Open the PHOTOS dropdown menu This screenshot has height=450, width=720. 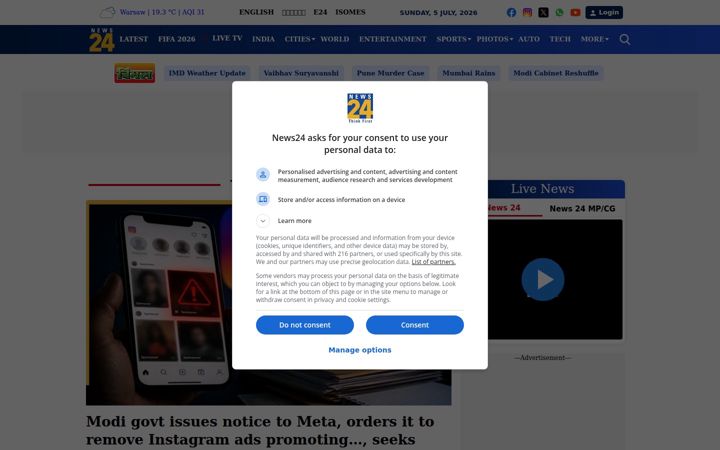(495, 39)
